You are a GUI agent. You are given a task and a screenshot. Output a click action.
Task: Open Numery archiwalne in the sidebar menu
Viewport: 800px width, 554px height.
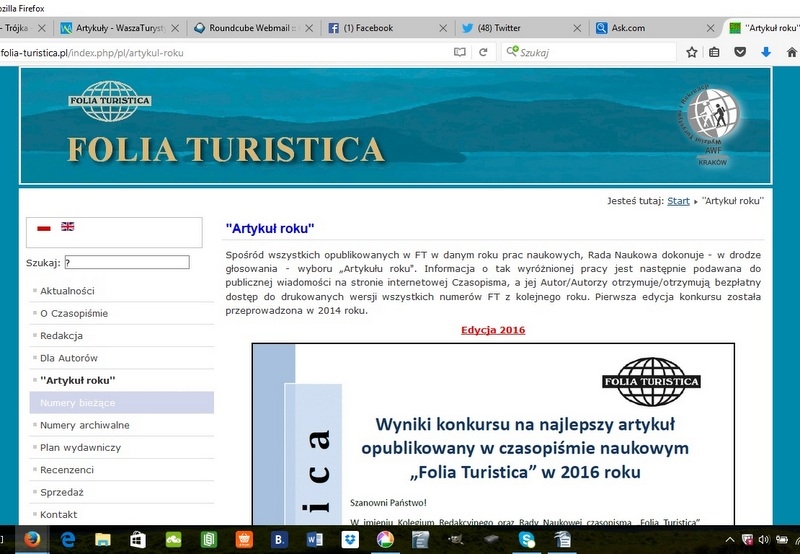84,425
